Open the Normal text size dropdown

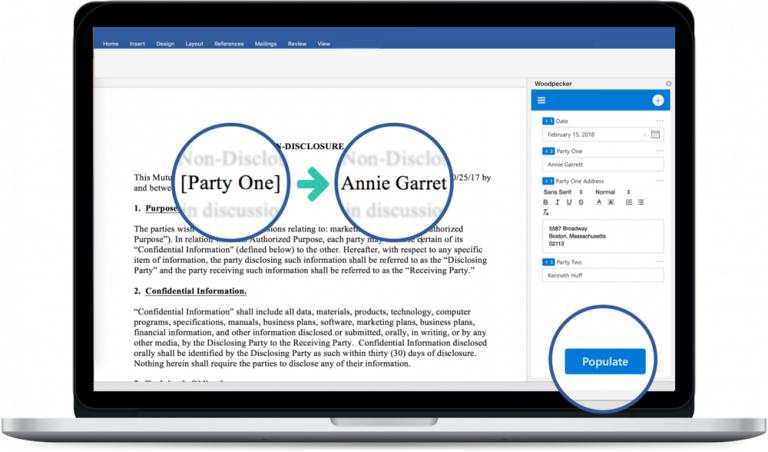611,191
